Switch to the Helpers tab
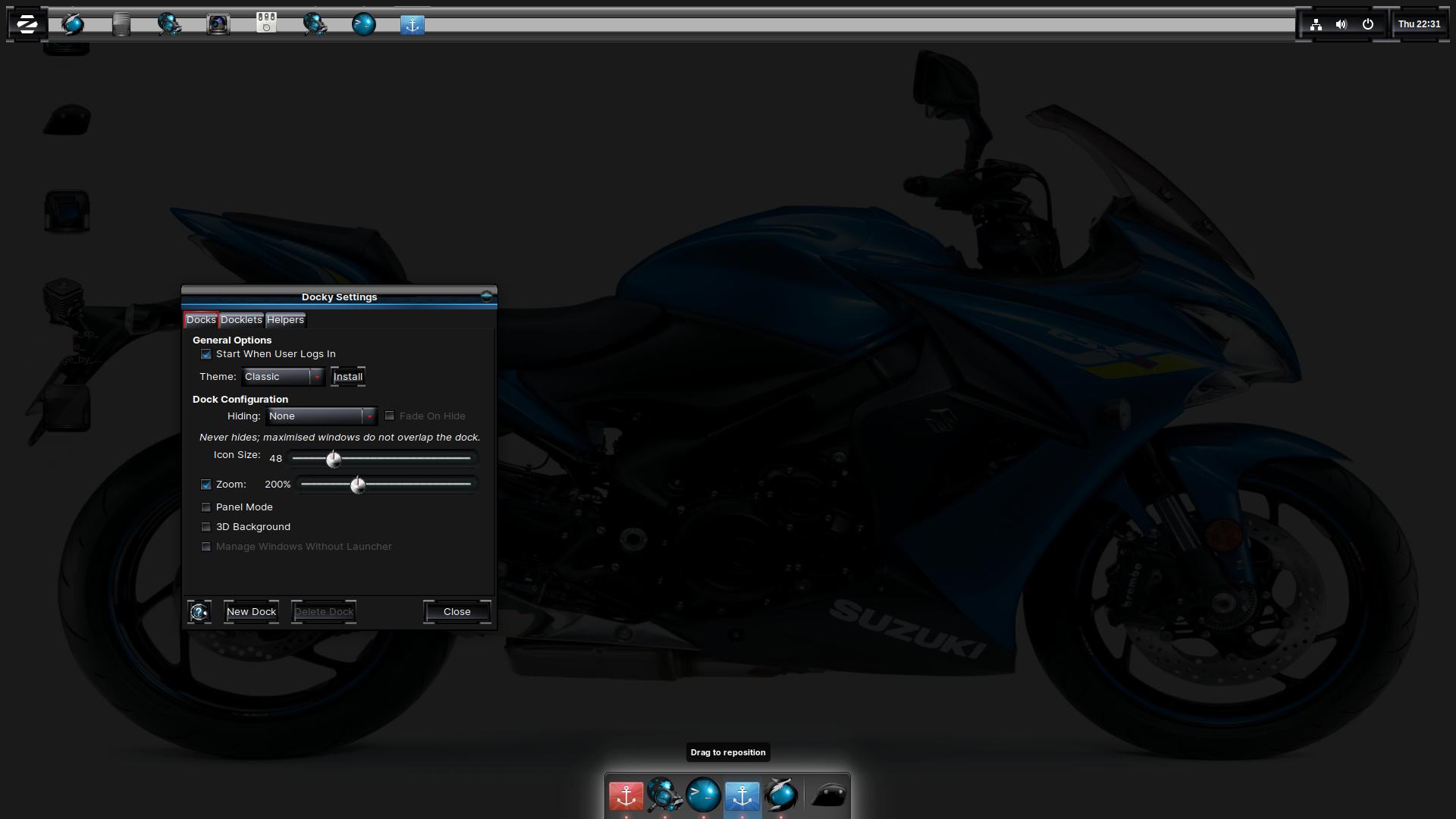This screenshot has height=819, width=1456. tap(285, 320)
